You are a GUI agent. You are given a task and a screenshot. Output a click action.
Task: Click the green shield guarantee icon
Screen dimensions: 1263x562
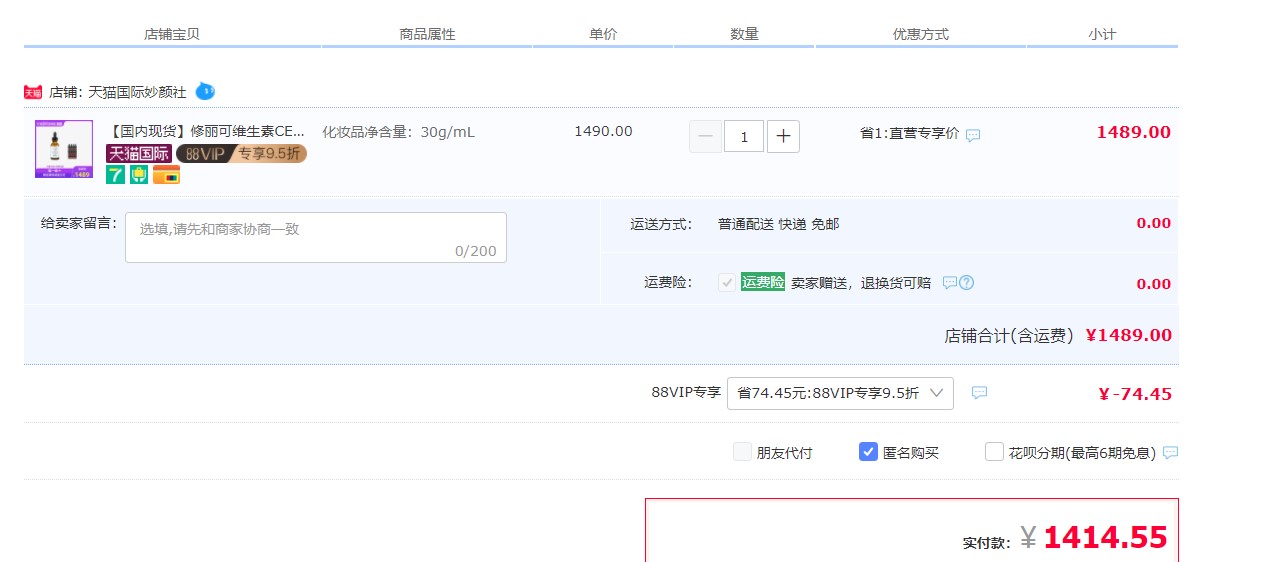coord(139,175)
